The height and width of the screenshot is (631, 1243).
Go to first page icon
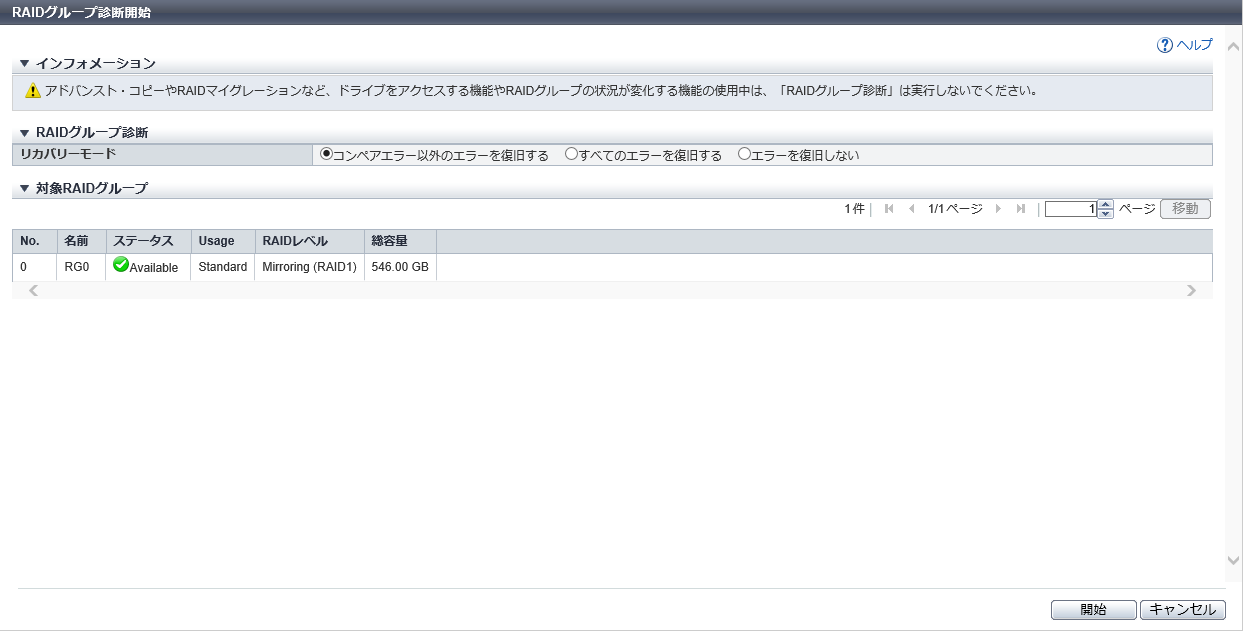889,209
